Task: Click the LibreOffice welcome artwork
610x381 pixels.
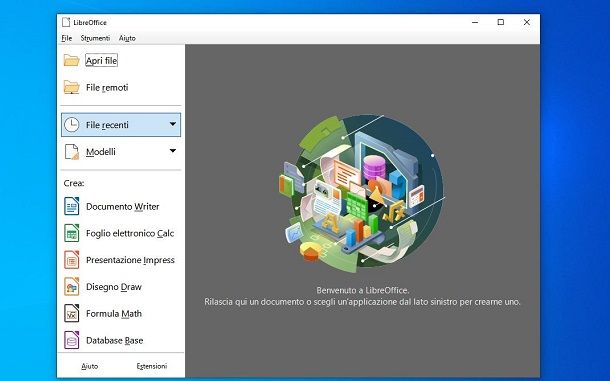Action: [362, 193]
